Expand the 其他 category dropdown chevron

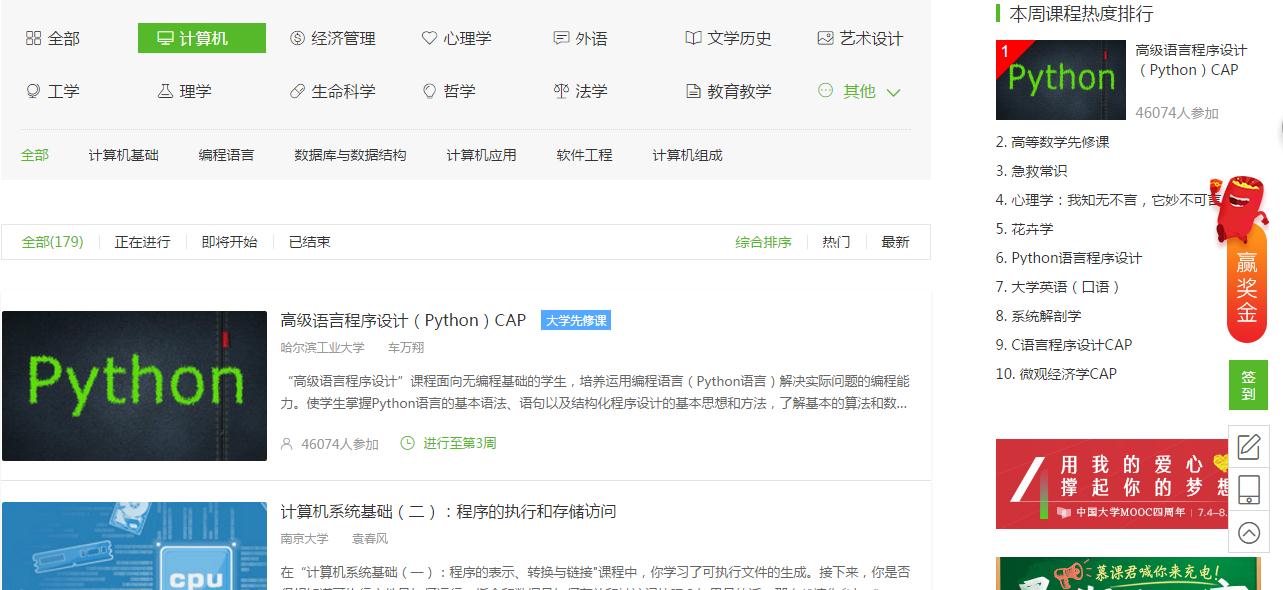tap(893, 92)
